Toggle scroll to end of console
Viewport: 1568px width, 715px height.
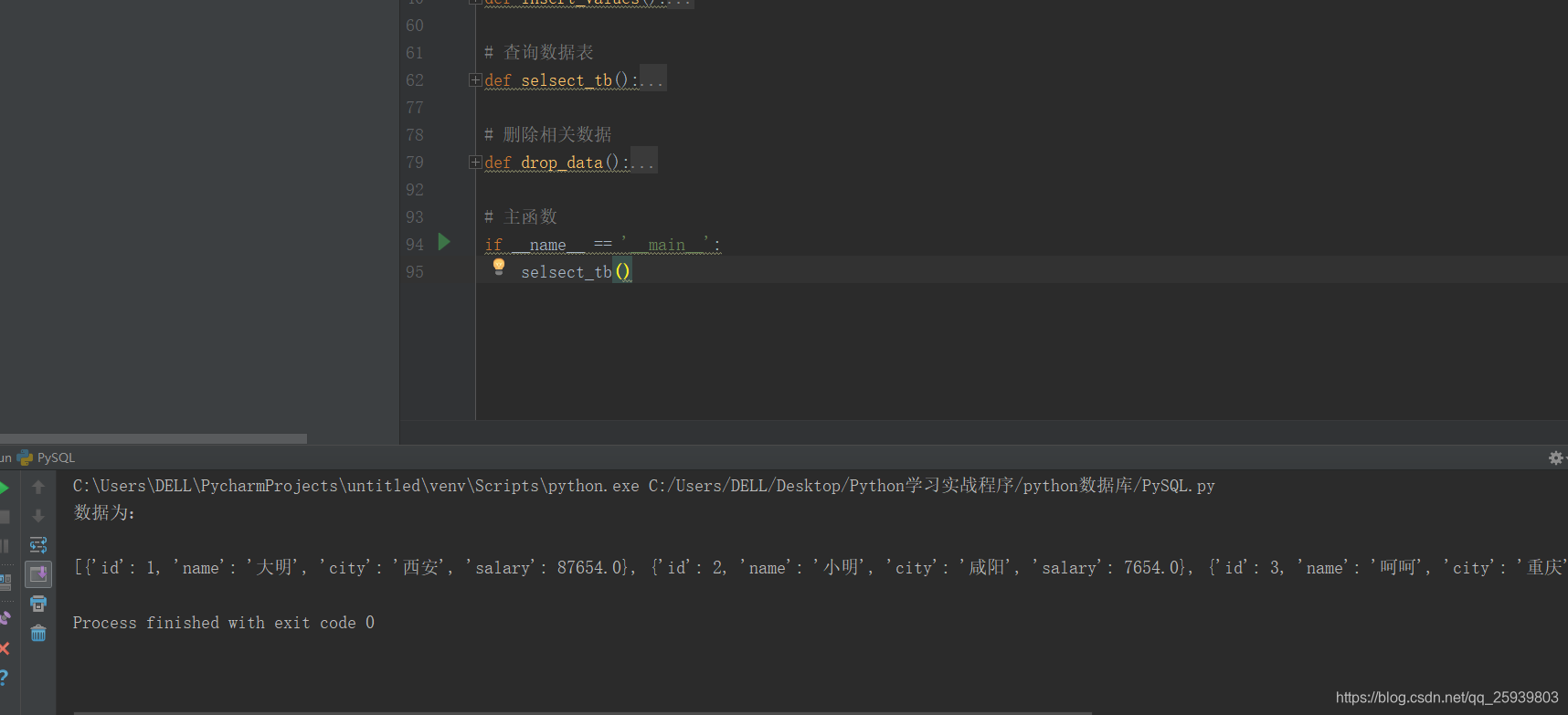pos(38,574)
